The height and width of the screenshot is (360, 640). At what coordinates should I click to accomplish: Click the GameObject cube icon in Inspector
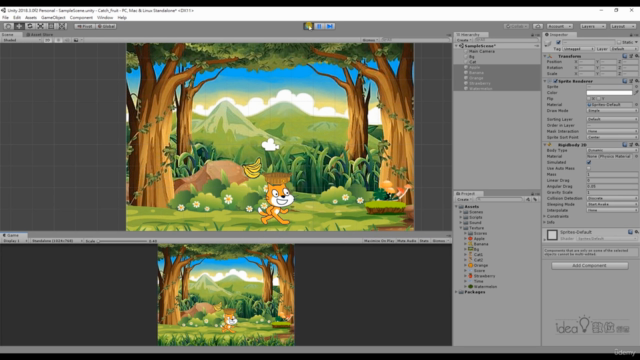548,43
